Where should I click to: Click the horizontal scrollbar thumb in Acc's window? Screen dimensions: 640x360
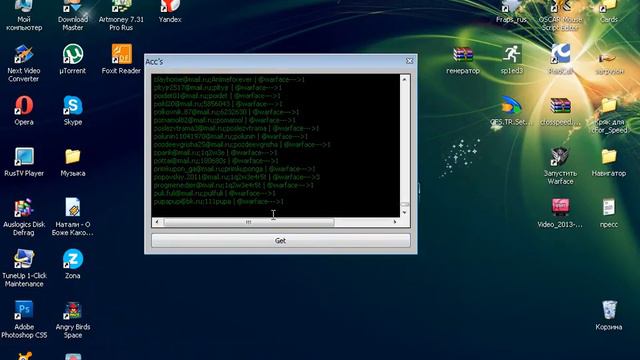[248, 222]
